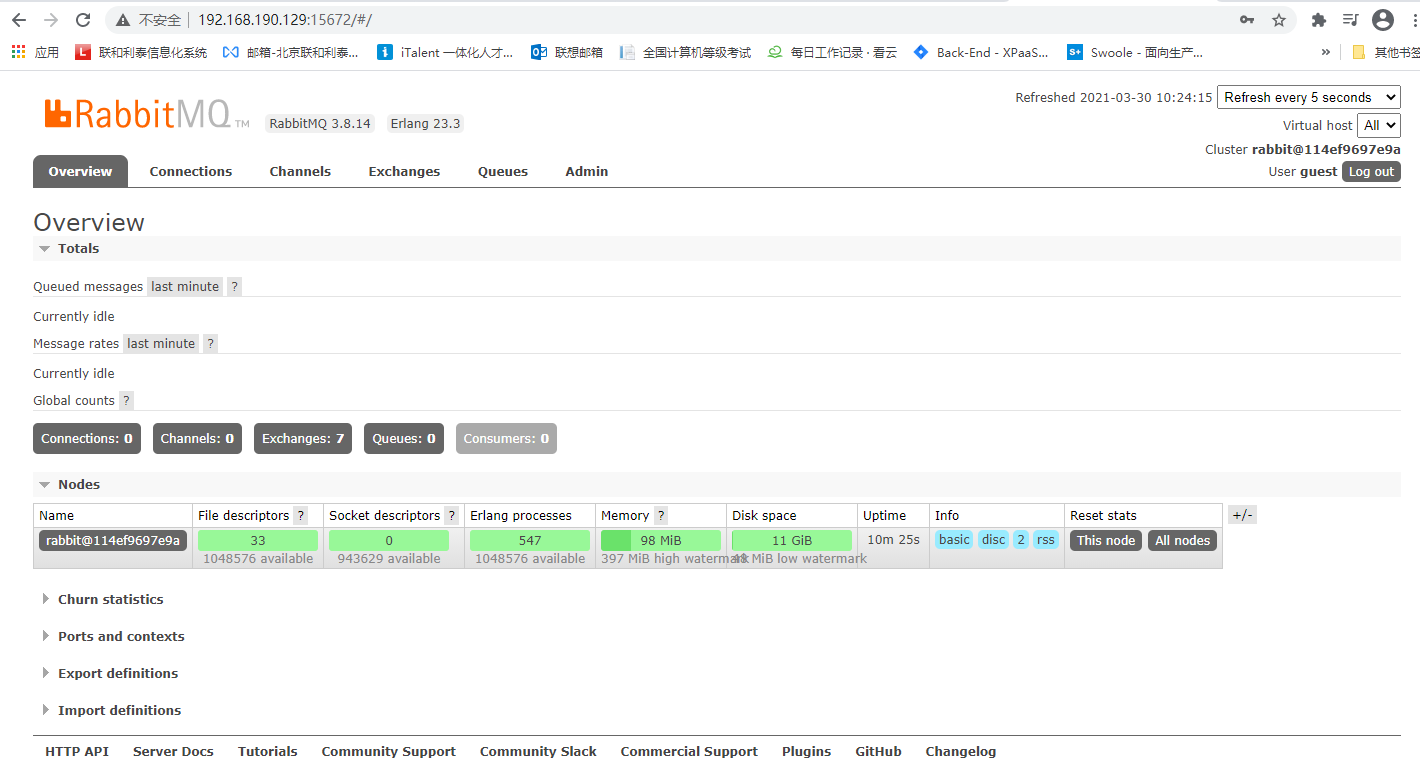Switch to the Connections tab

[191, 172]
